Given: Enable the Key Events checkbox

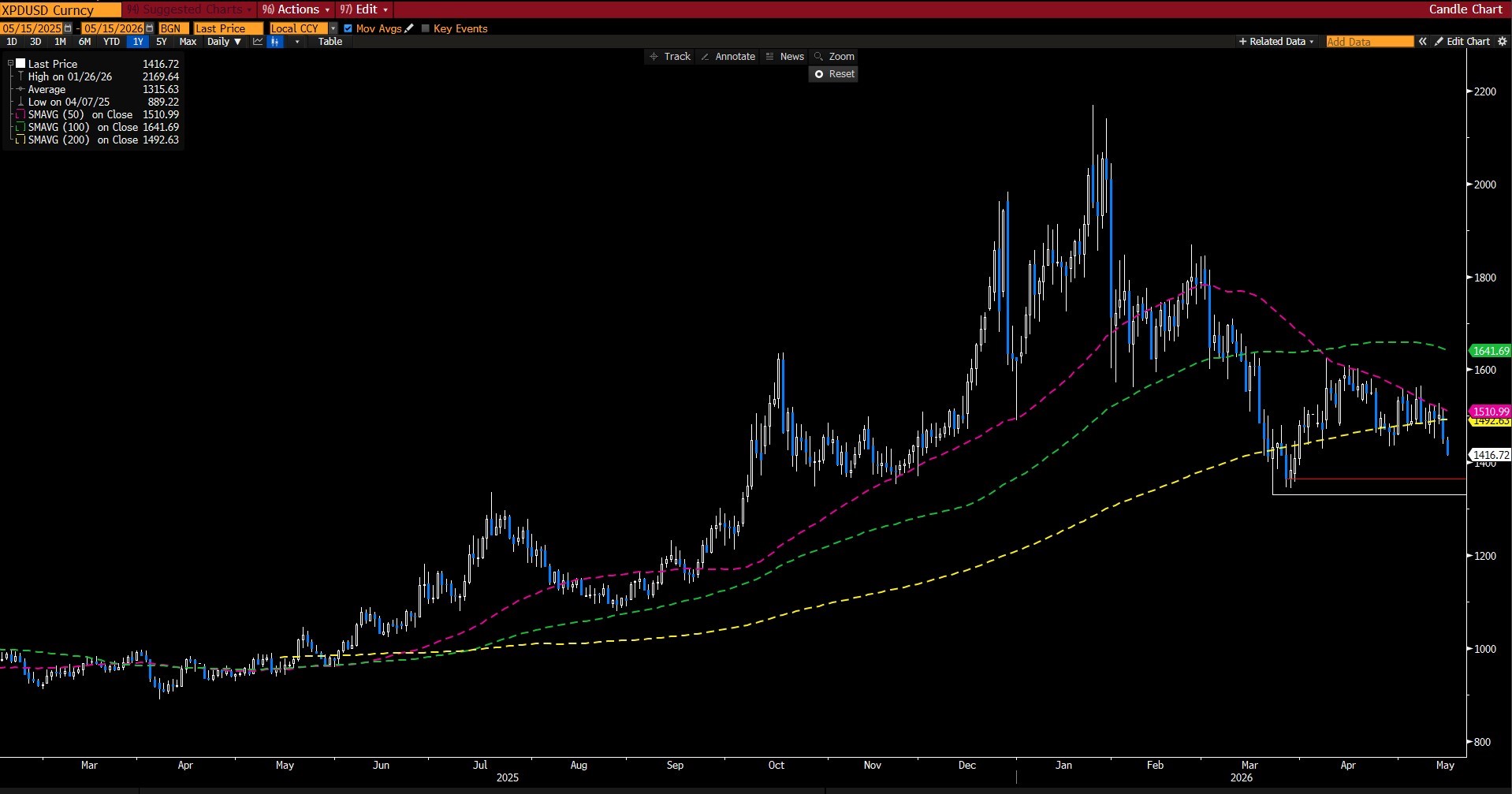Looking at the screenshot, I should (x=426, y=28).
